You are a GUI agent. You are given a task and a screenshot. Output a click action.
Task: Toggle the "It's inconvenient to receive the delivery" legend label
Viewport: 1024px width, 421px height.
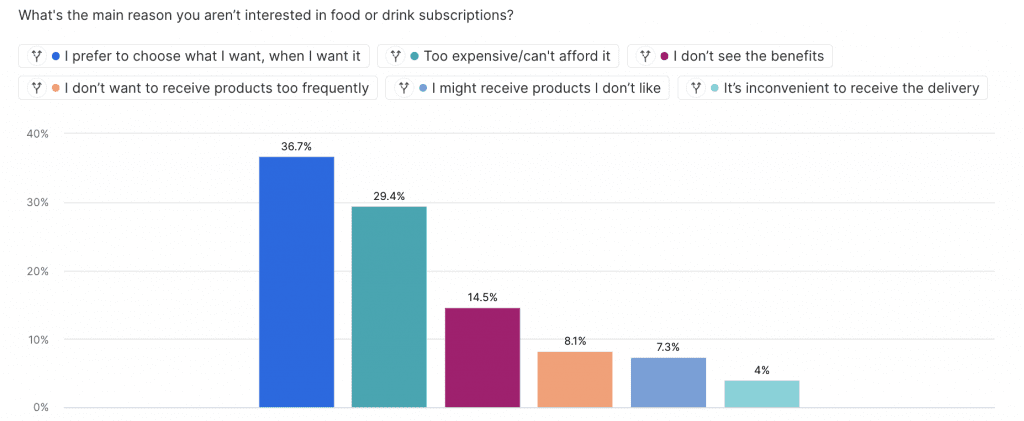point(852,88)
